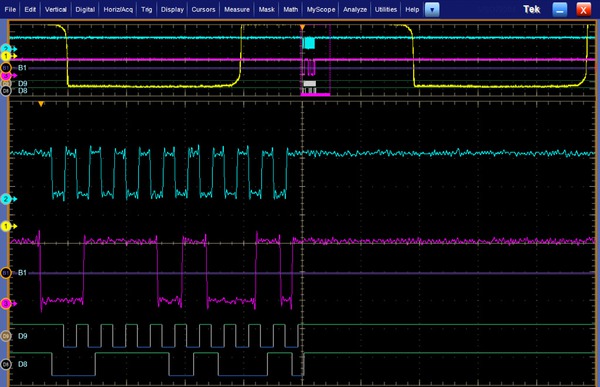
Task: Click the B1 label in overview pane
Action: tap(23, 68)
